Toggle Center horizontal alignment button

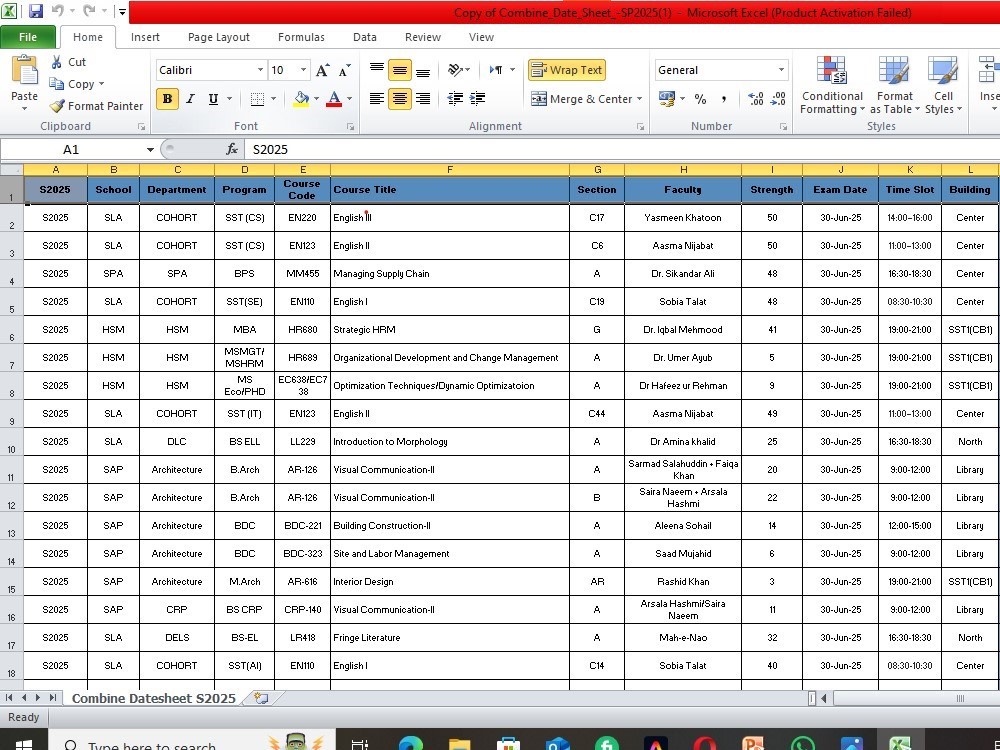point(400,99)
